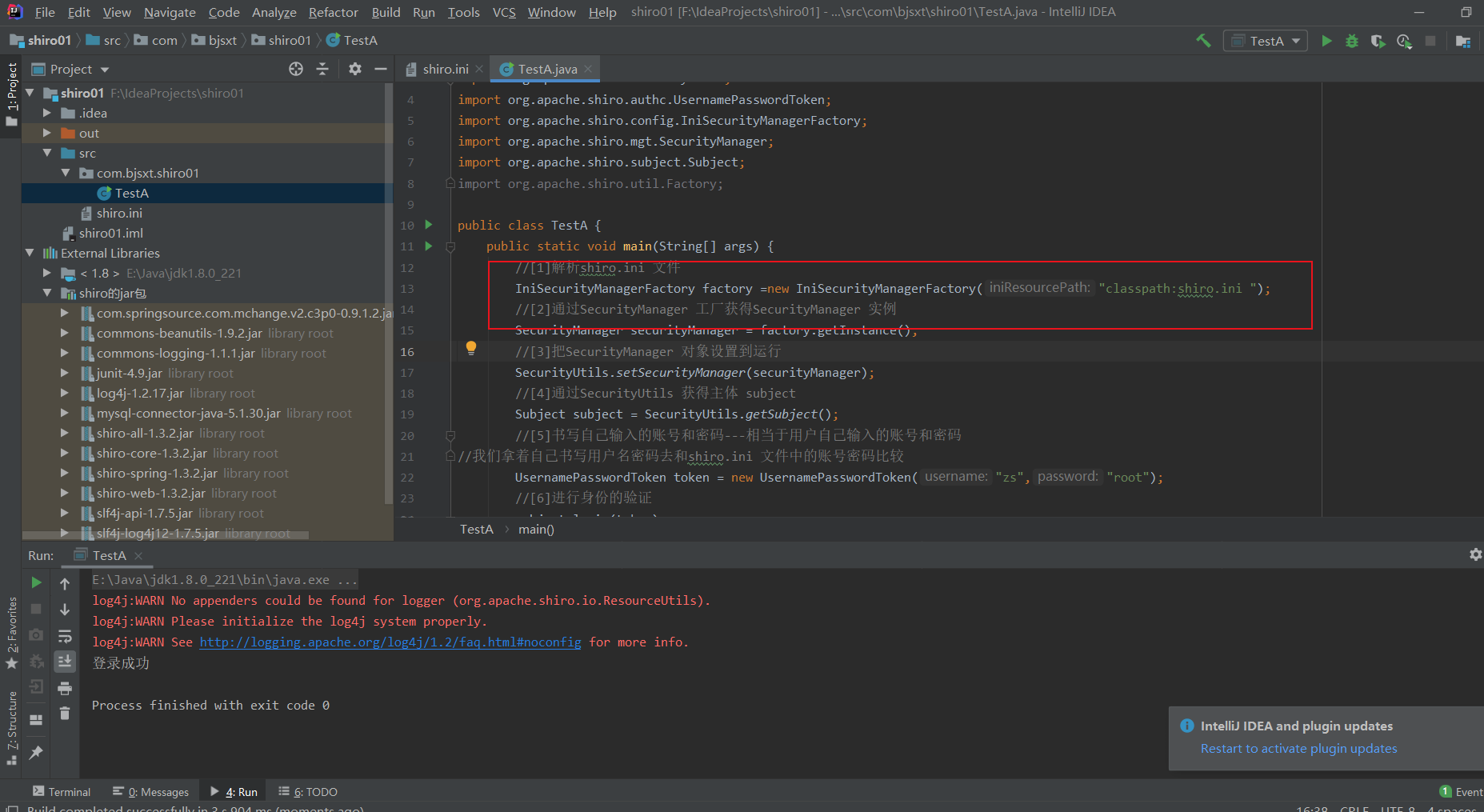This screenshot has height=812, width=1484.
Task: Hide the Project panel with minus icon
Action: pyautogui.click(x=381, y=69)
